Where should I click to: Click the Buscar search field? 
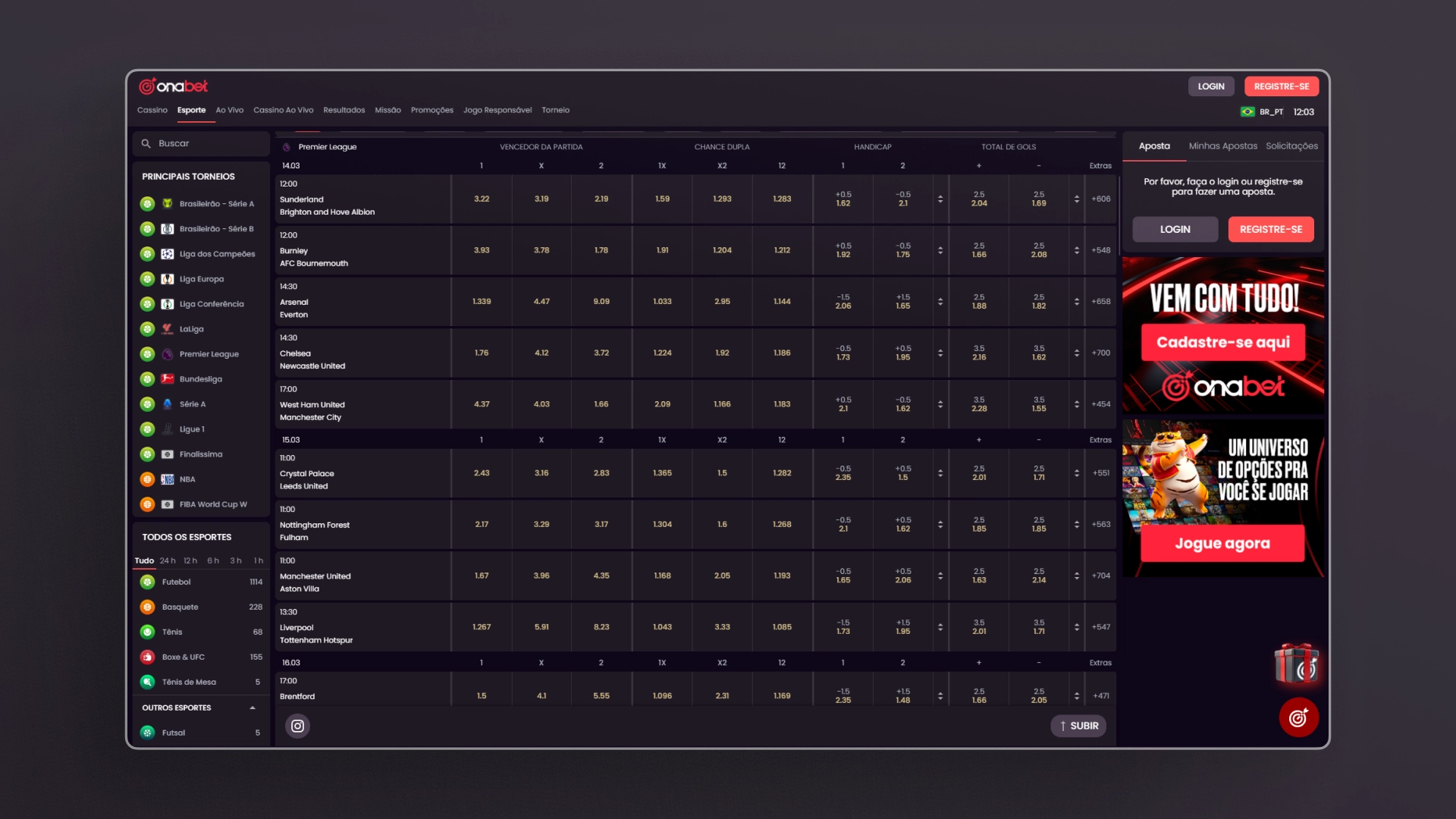[202, 143]
